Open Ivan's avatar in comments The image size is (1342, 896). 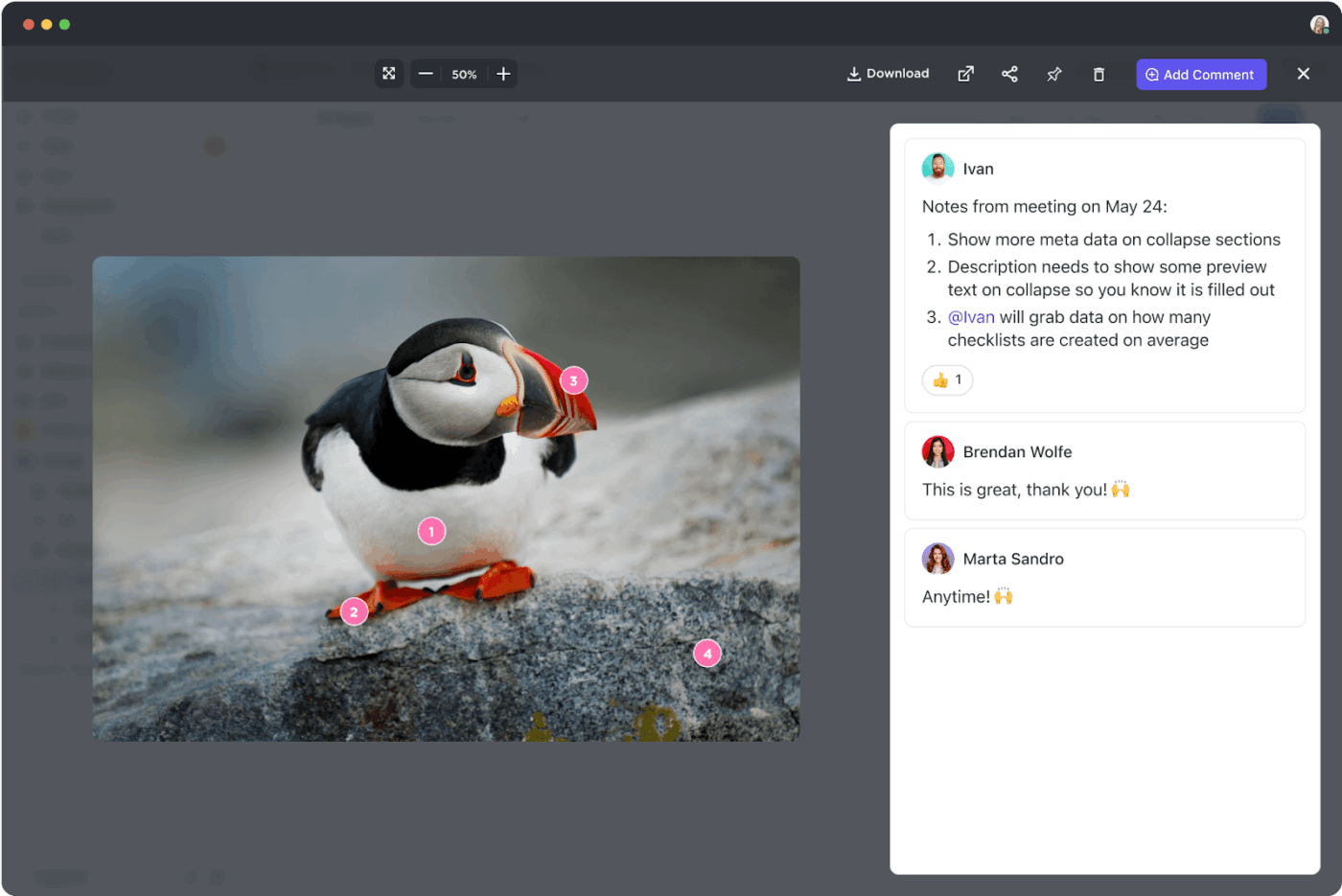937,168
